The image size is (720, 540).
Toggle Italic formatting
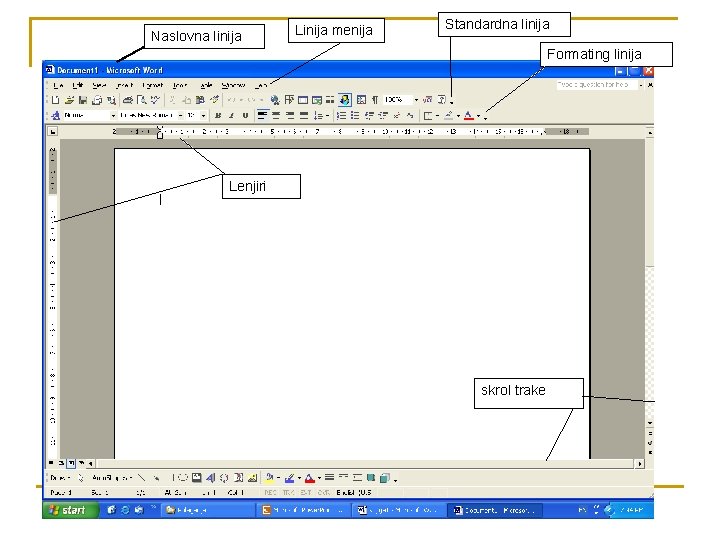coord(231,116)
